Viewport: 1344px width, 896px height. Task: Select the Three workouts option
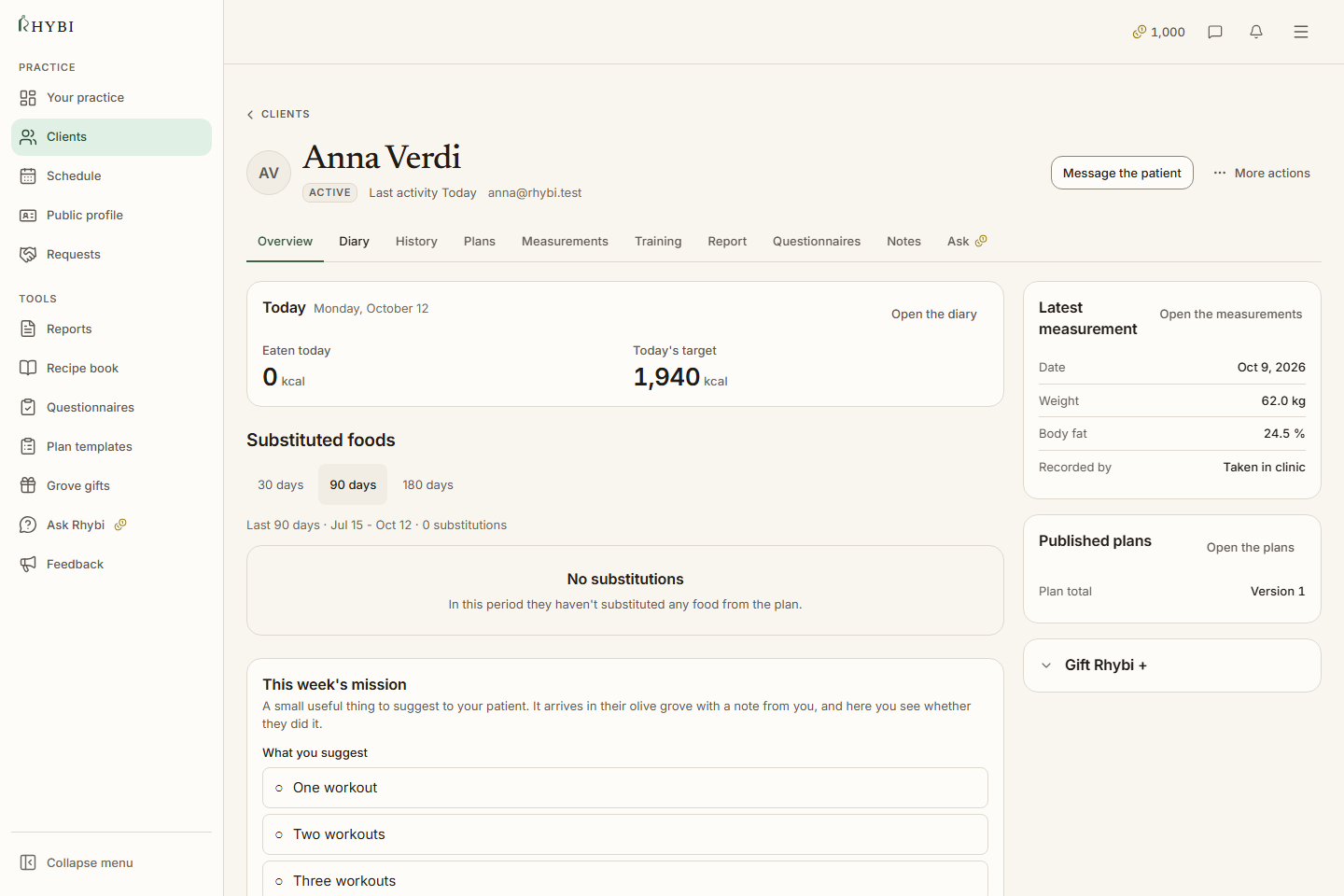point(625,879)
